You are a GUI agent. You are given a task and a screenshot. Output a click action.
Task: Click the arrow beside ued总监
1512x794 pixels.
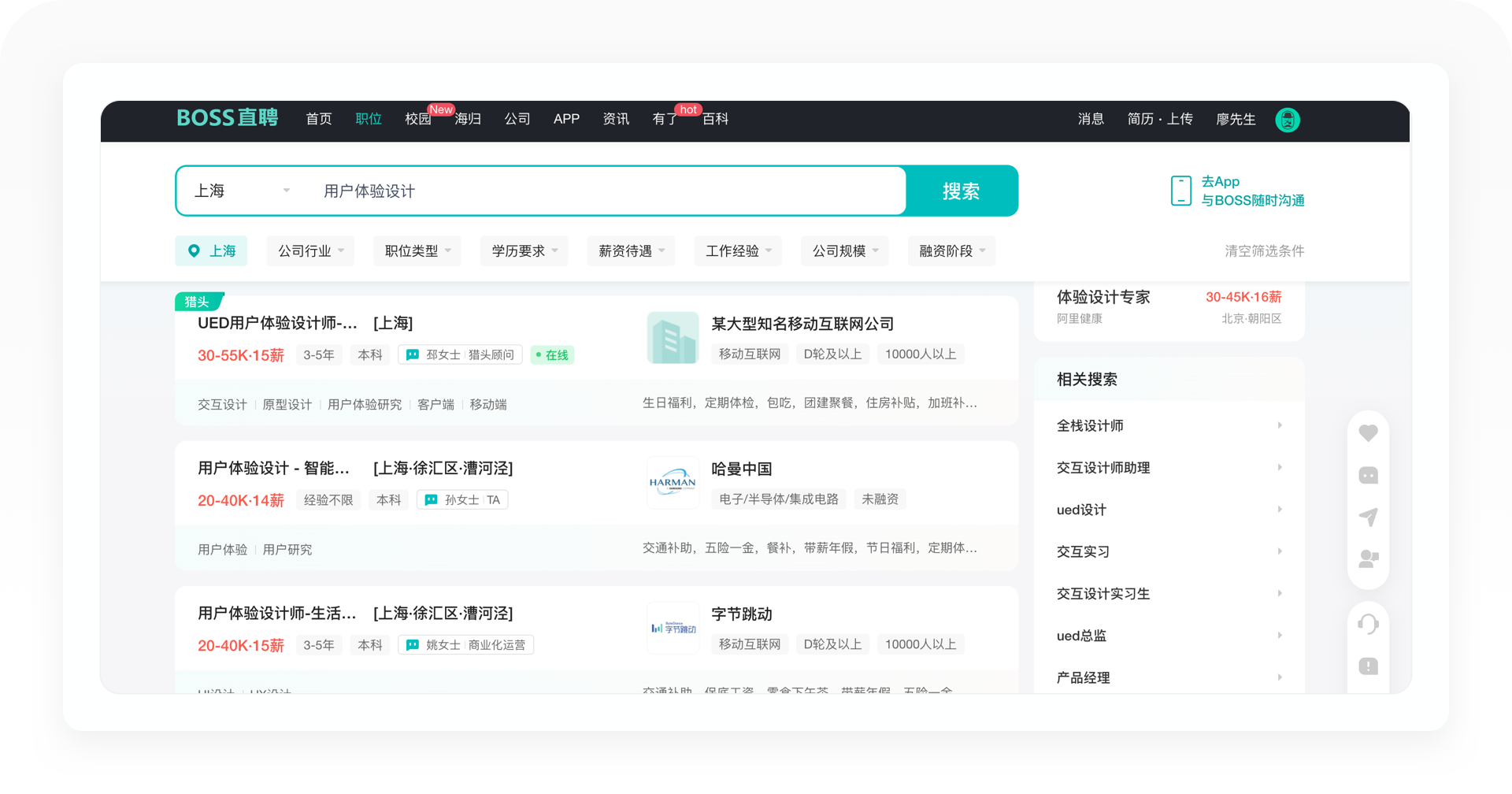tap(1280, 635)
